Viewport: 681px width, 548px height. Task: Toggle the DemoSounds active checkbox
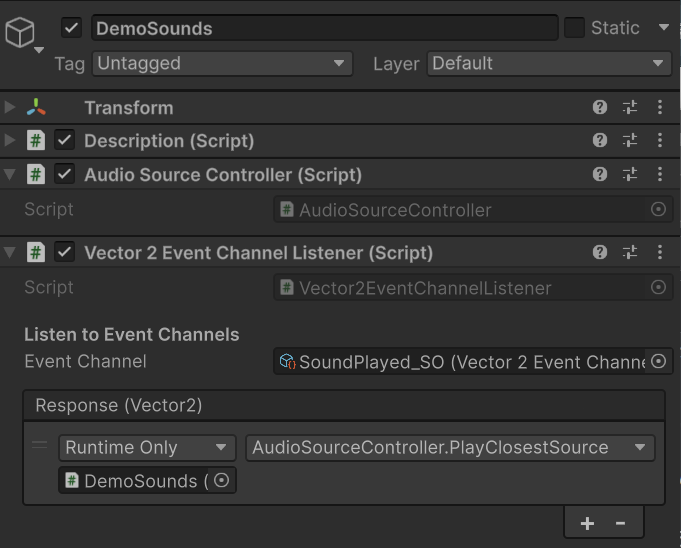pyautogui.click(x=71, y=28)
